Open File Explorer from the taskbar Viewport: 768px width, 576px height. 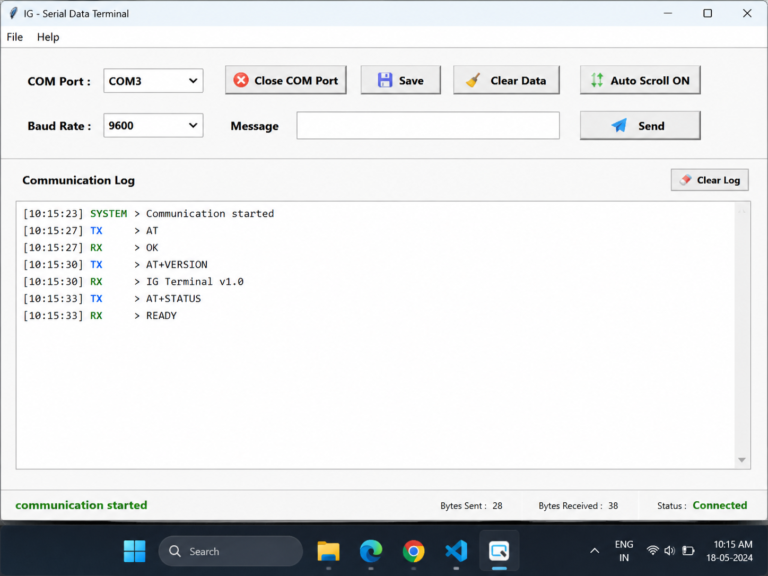coord(328,551)
